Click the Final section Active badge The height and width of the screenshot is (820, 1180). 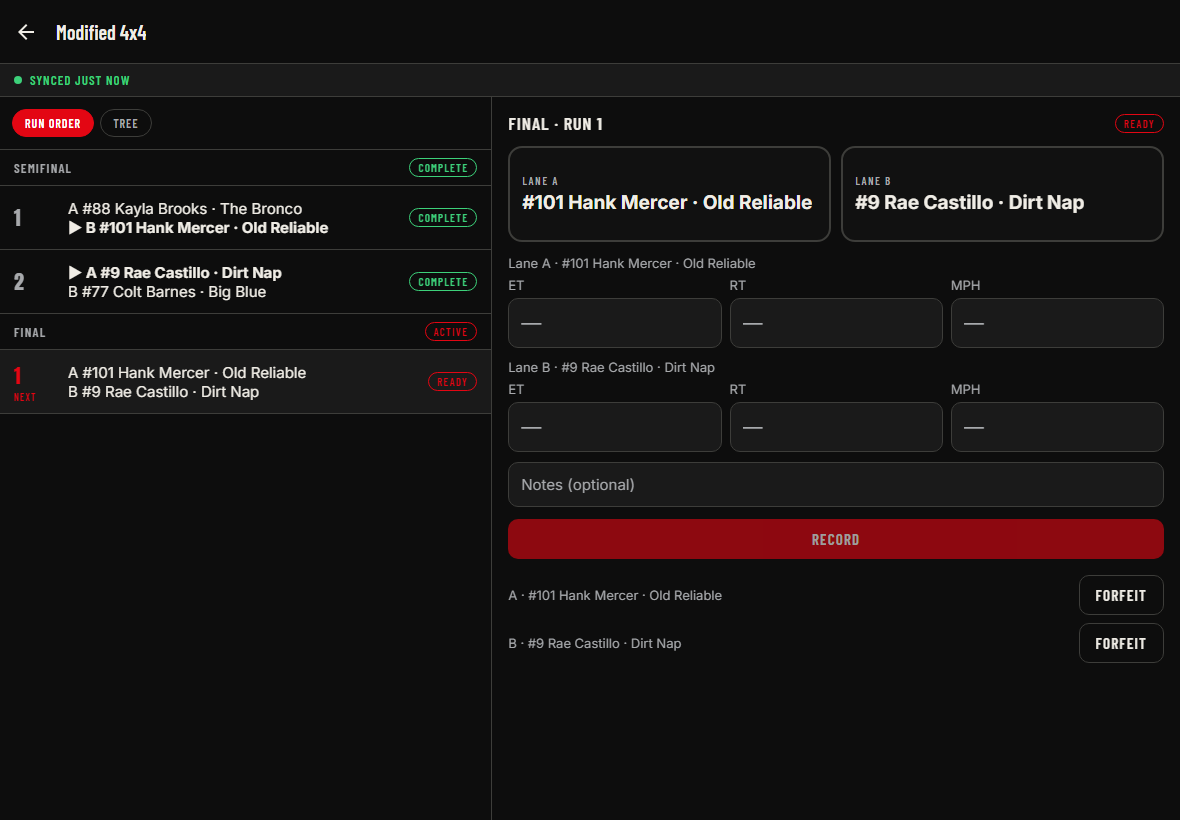coord(451,332)
